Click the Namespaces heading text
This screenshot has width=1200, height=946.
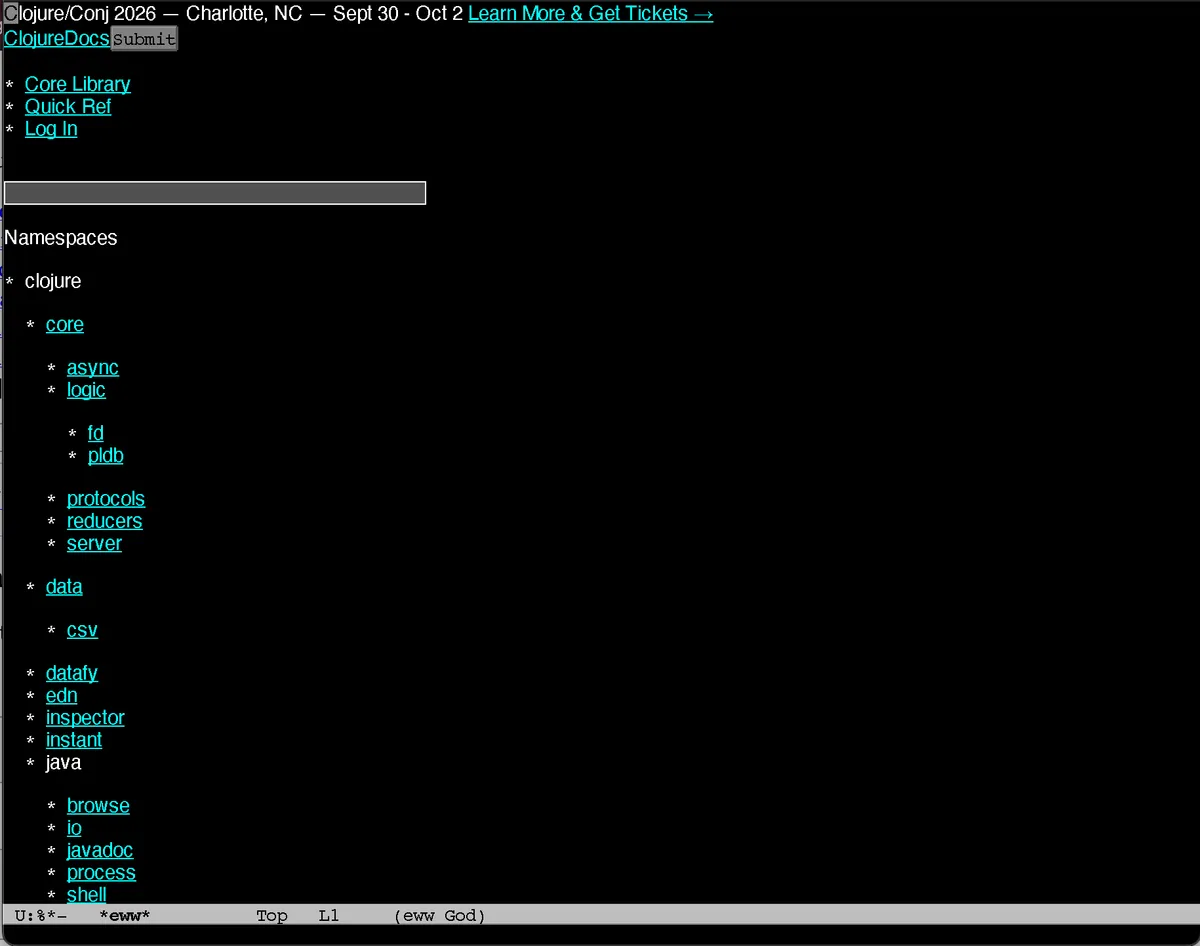(x=61, y=238)
